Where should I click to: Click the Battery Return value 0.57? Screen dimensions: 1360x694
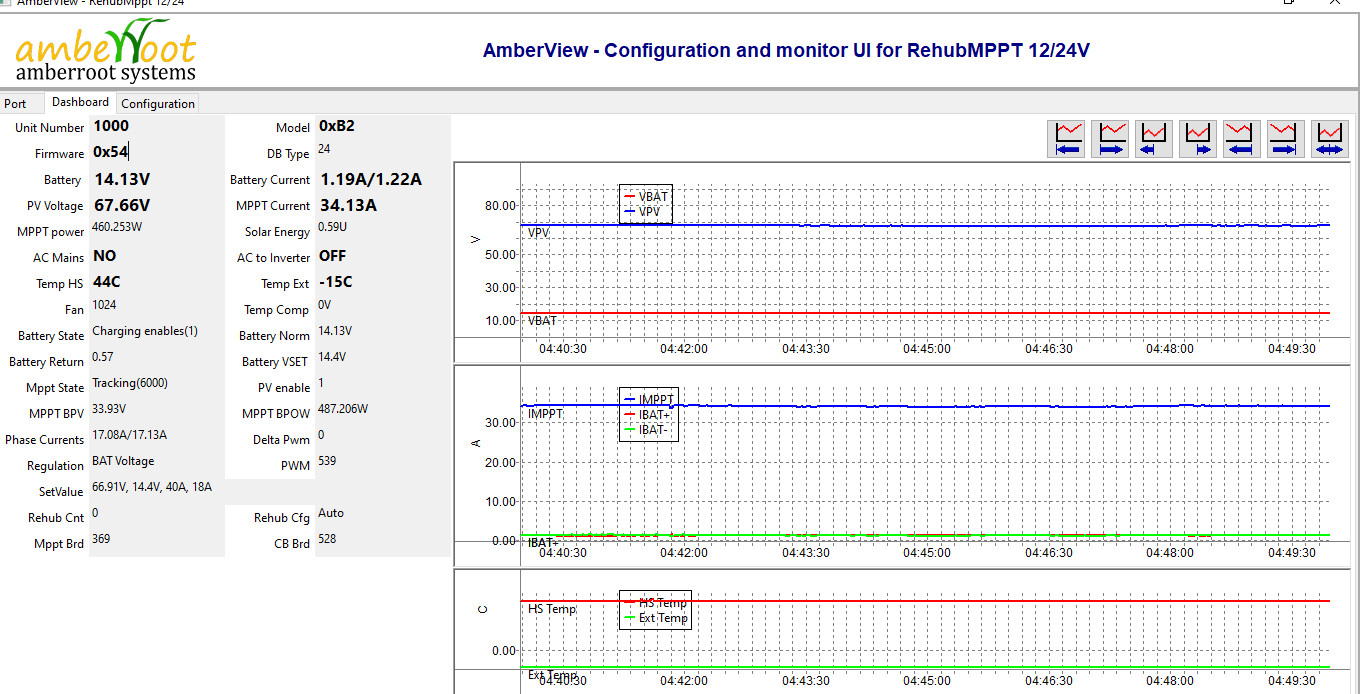[x=103, y=357]
